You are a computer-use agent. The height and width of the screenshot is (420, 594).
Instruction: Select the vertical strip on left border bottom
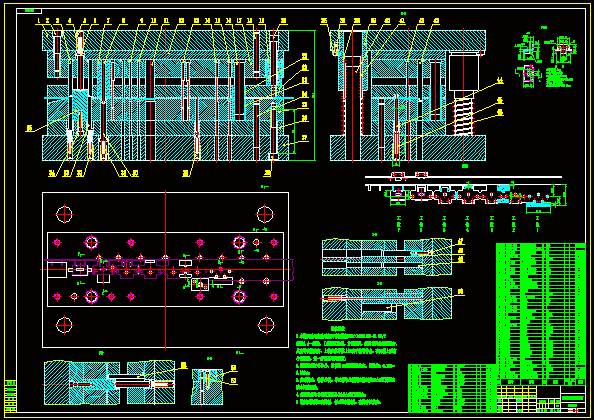[x=11, y=397]
